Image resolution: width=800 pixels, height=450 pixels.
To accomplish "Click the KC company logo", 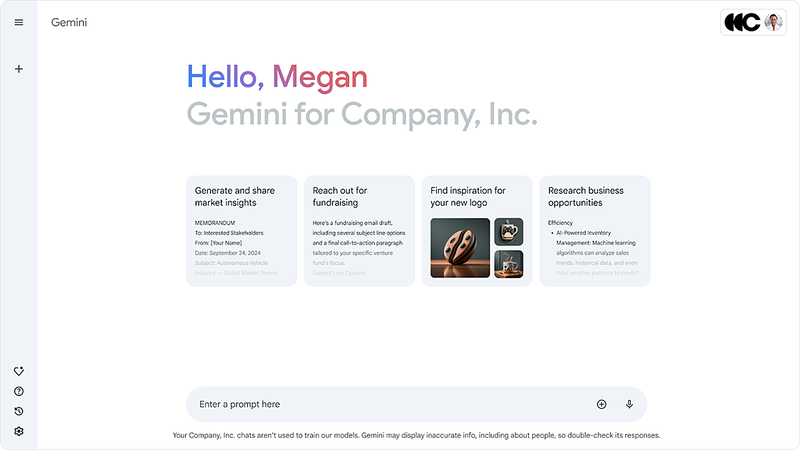I will (742, 22).
